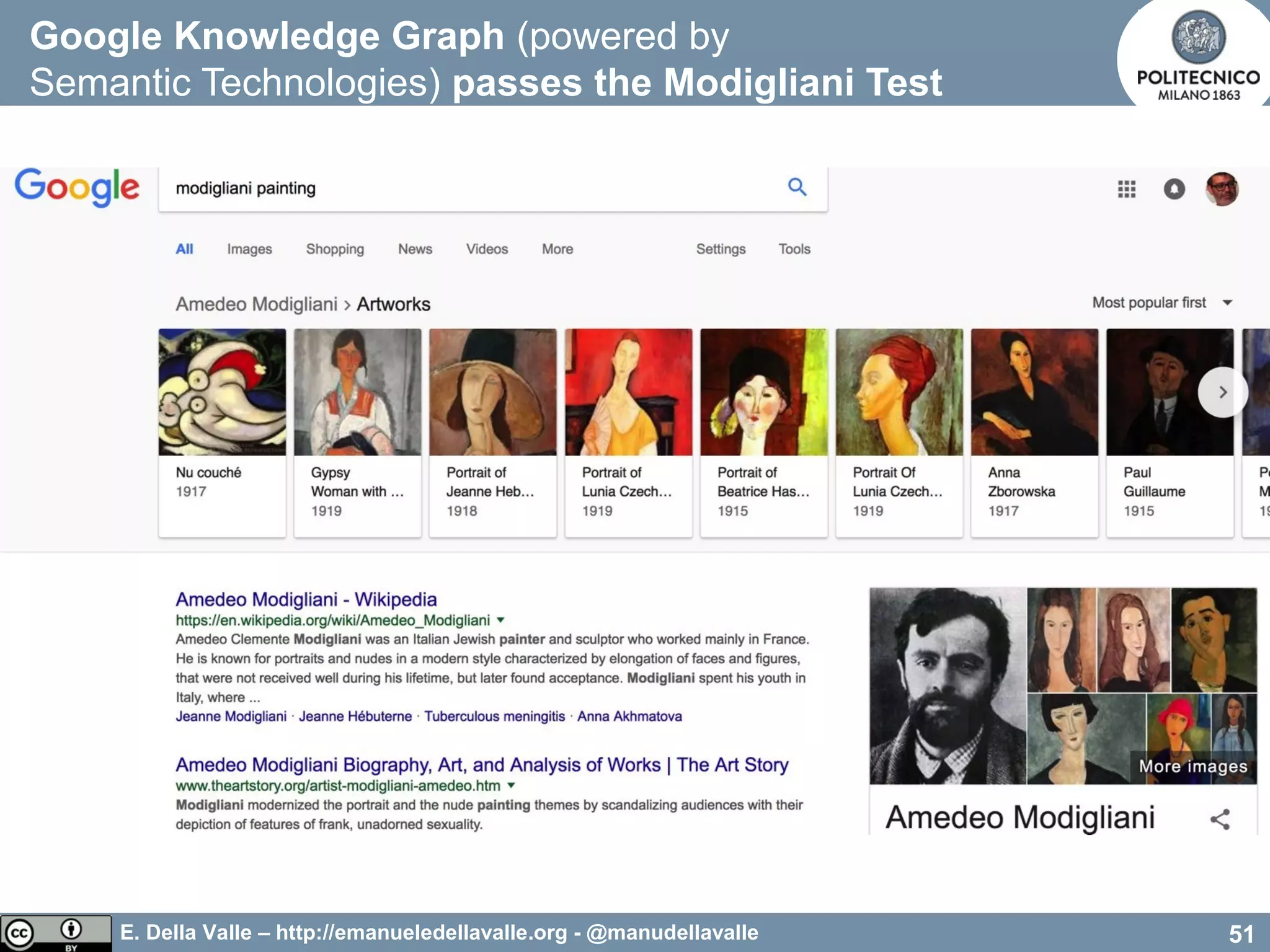Click slide number 51
This screenshot has height=952, width=1270.
pos(1241,934)
